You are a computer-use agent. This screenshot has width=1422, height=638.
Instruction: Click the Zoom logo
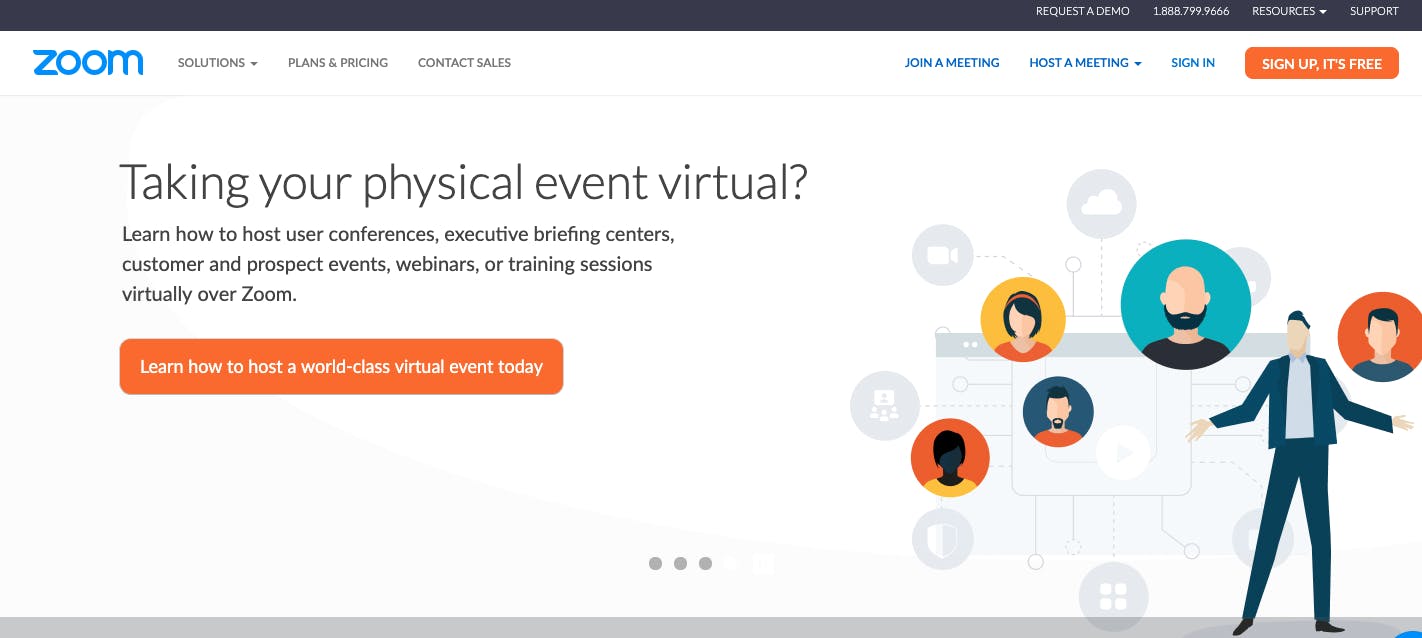(x=88, y=63)
